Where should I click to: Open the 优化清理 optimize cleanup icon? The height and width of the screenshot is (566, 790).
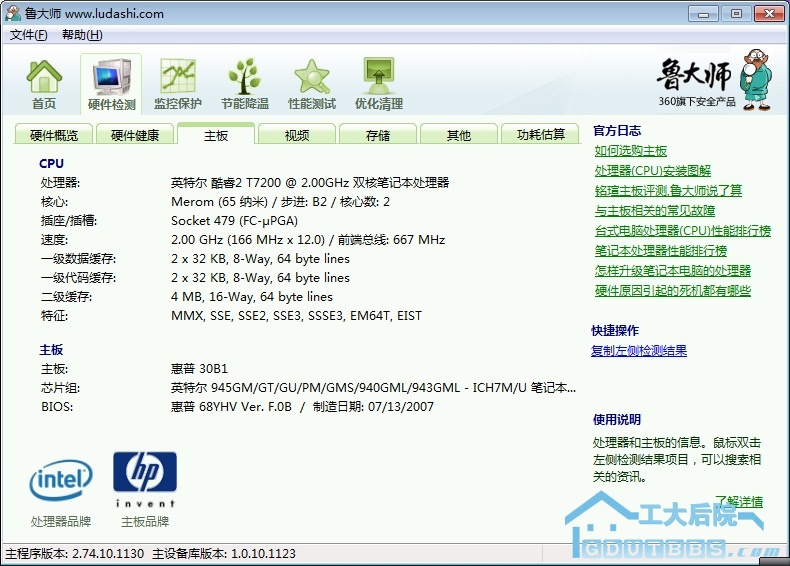378,85
